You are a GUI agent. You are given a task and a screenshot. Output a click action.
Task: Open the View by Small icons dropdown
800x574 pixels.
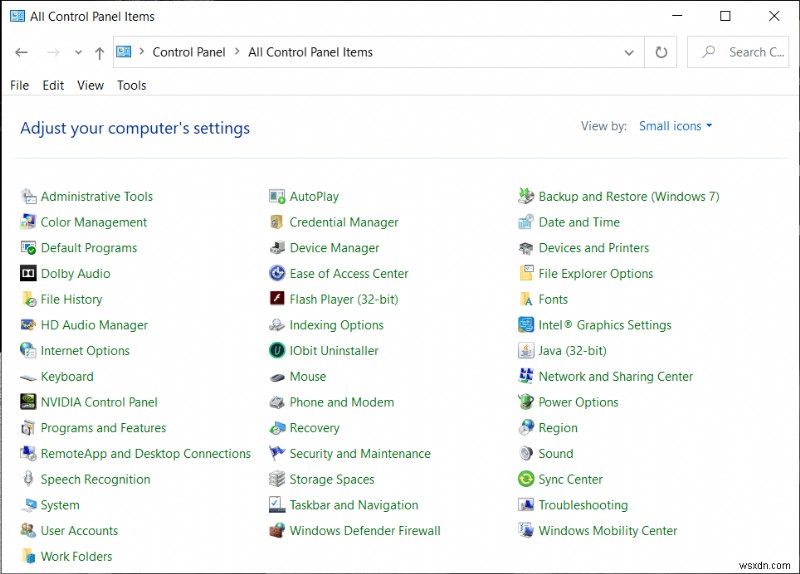(x=676, y=126)
